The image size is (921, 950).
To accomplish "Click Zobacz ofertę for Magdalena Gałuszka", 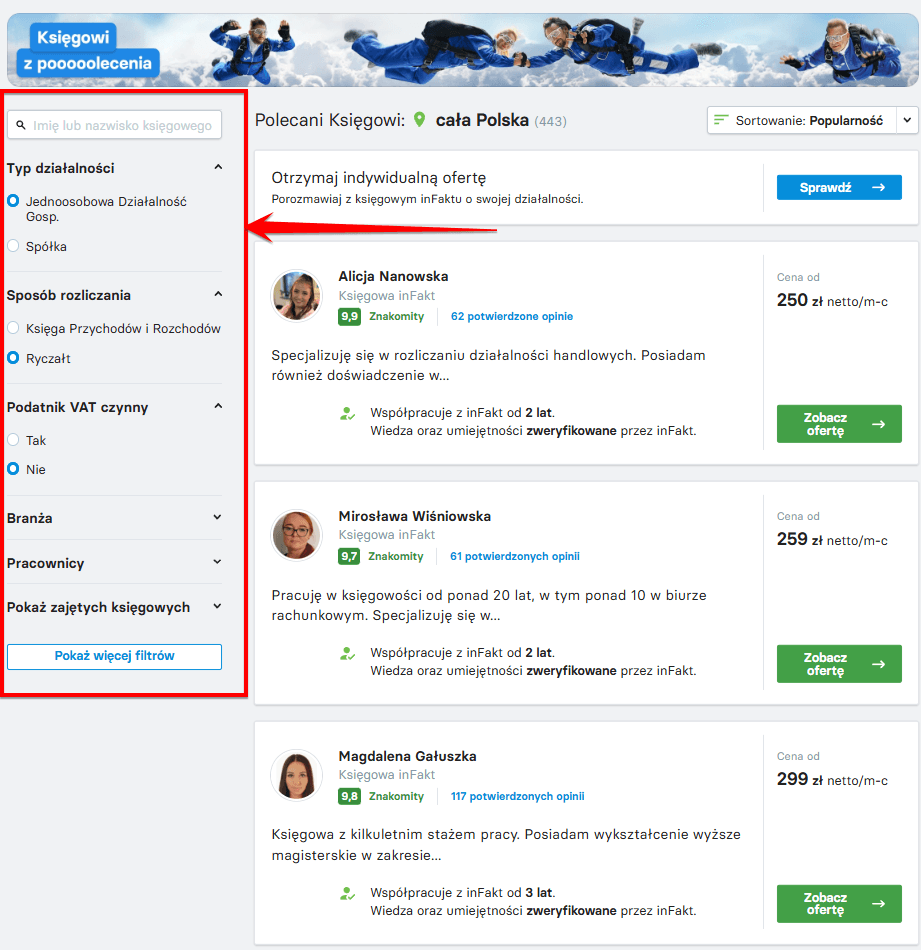I will tap(839, 904).
